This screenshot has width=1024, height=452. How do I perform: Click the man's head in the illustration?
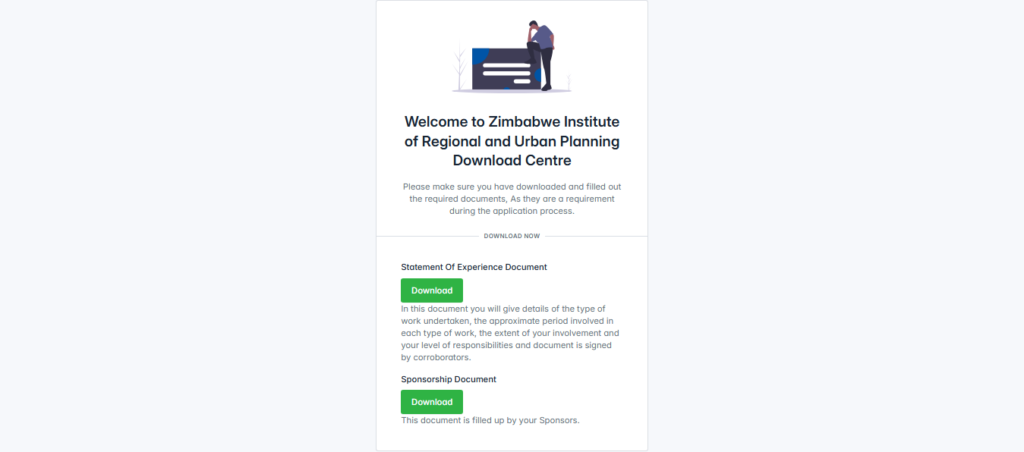click(534, 23)
